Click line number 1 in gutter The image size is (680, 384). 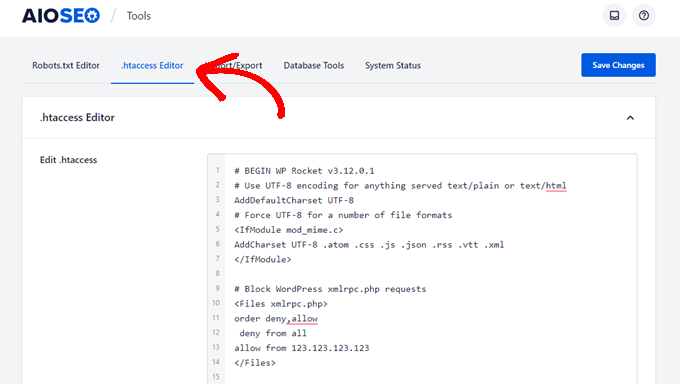coord(217,170)
